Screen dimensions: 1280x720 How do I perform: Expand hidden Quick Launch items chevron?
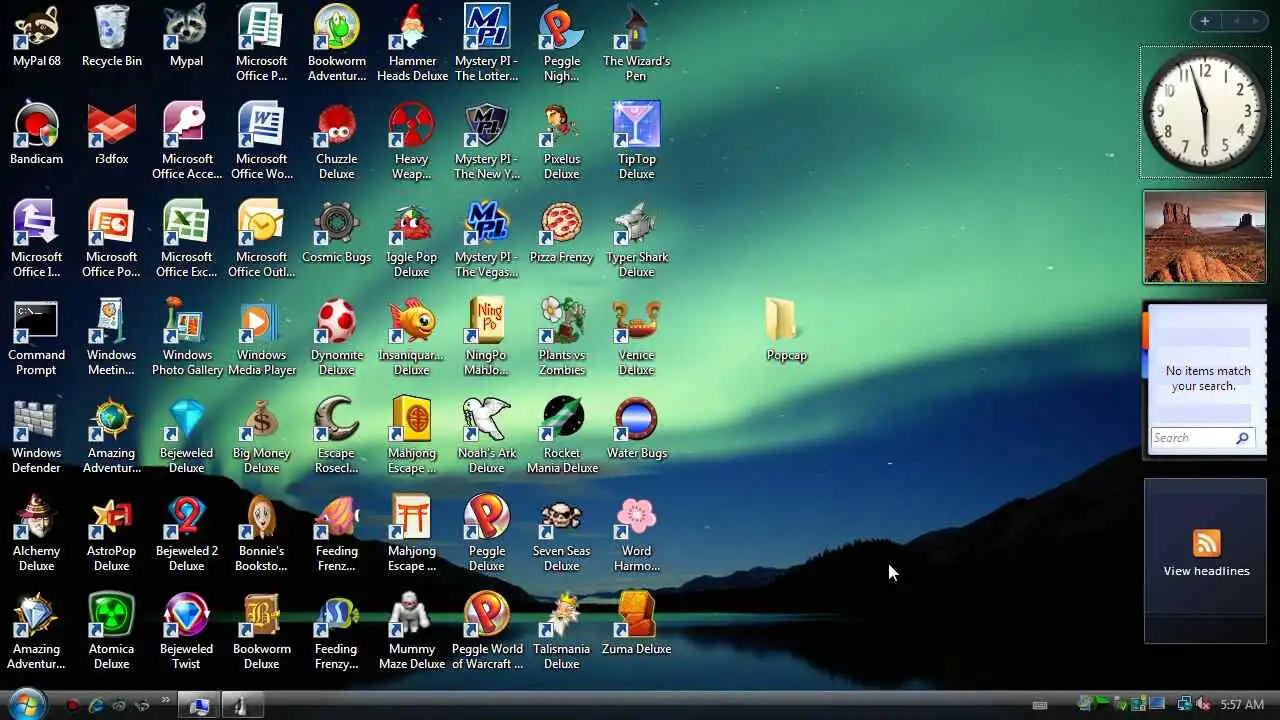tap(165, 700)
